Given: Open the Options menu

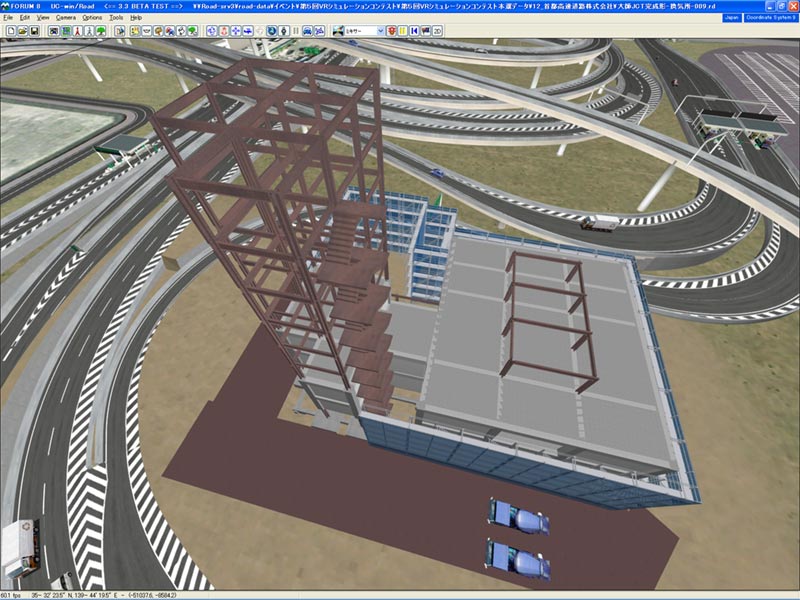Looking at the screenshot, I should pyautogui.click(x=92, y=17).
